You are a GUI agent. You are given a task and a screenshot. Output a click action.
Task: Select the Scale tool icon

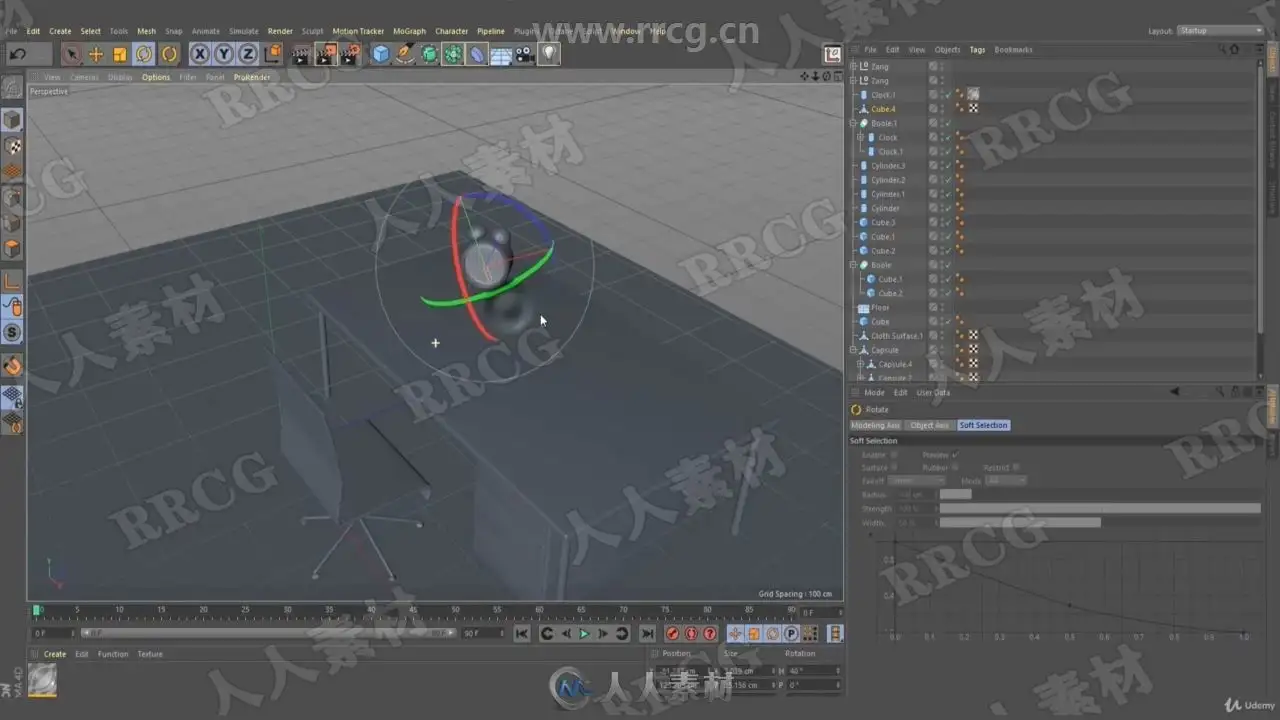coord(120,54)
